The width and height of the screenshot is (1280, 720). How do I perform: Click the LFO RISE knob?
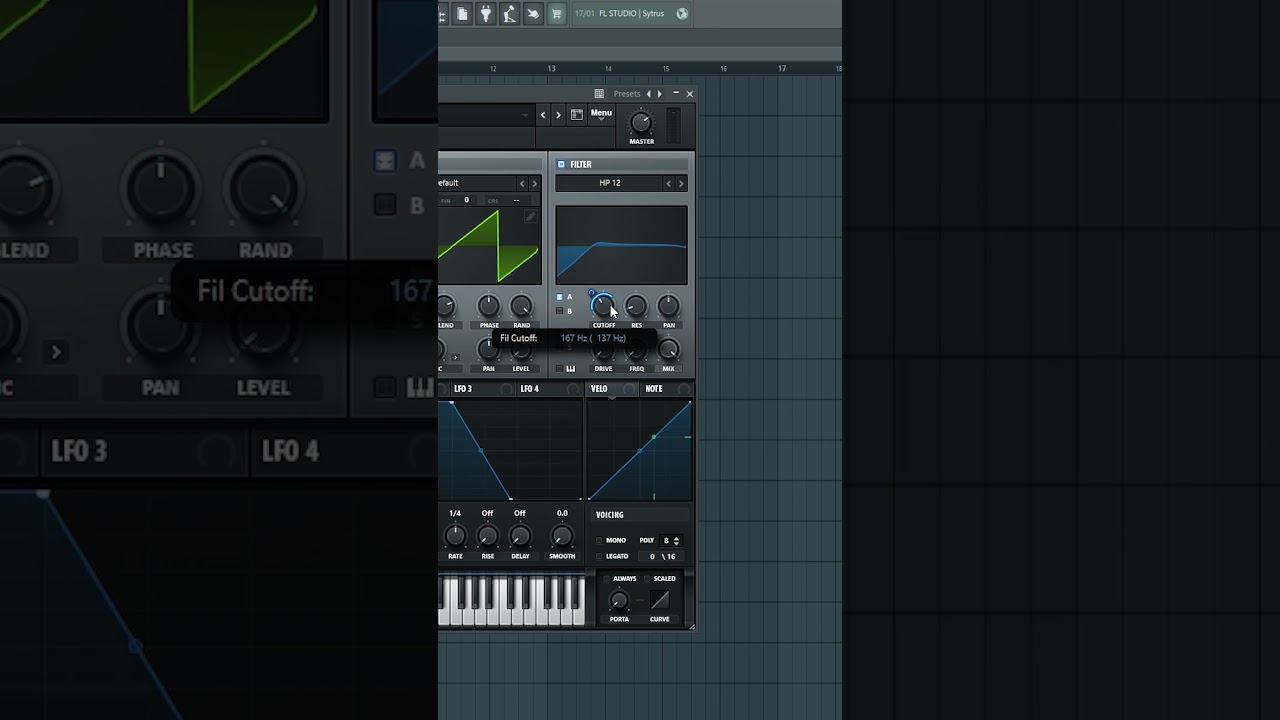pos(488,536)
